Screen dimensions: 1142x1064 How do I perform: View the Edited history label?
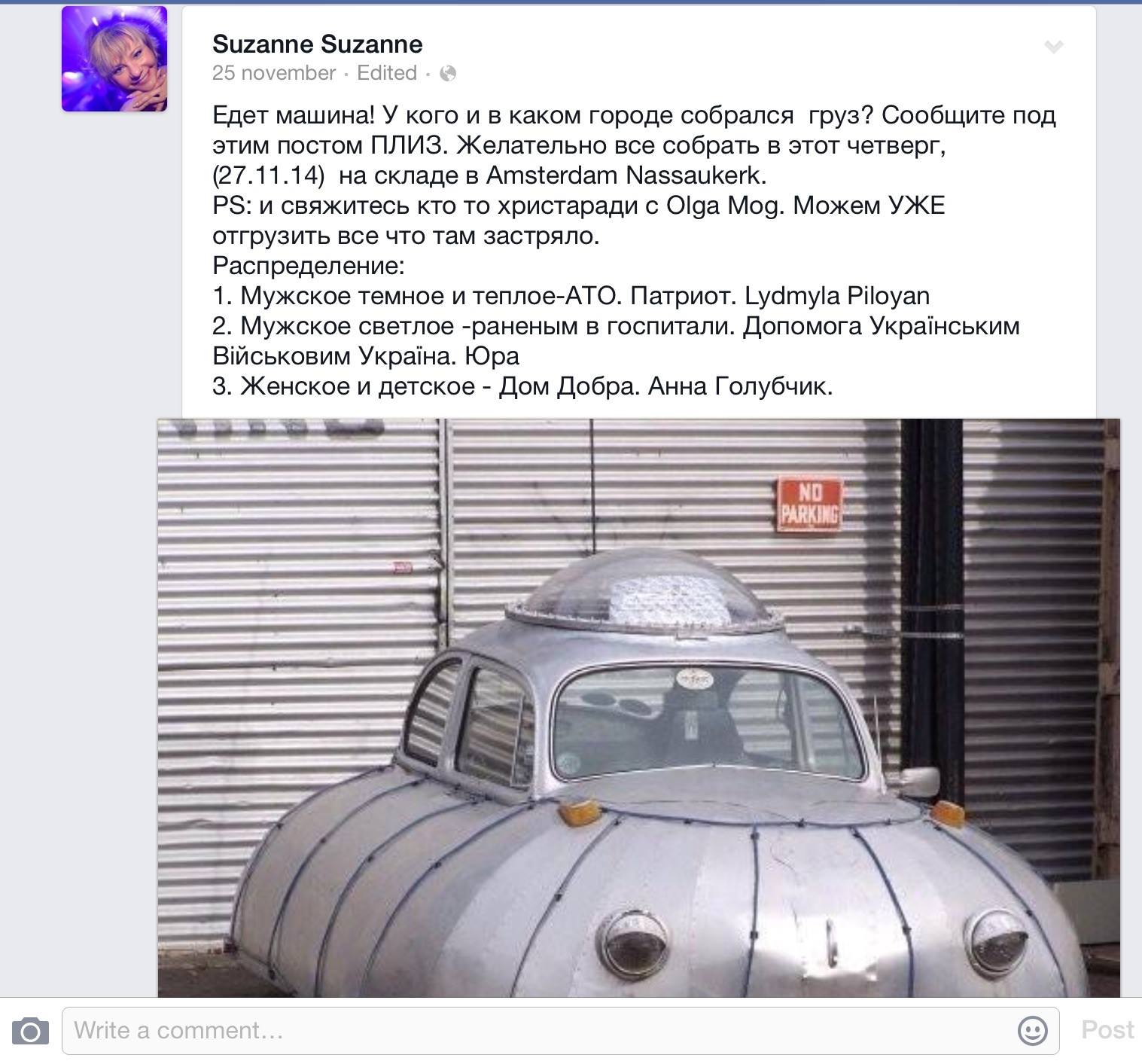pos(387,73)
